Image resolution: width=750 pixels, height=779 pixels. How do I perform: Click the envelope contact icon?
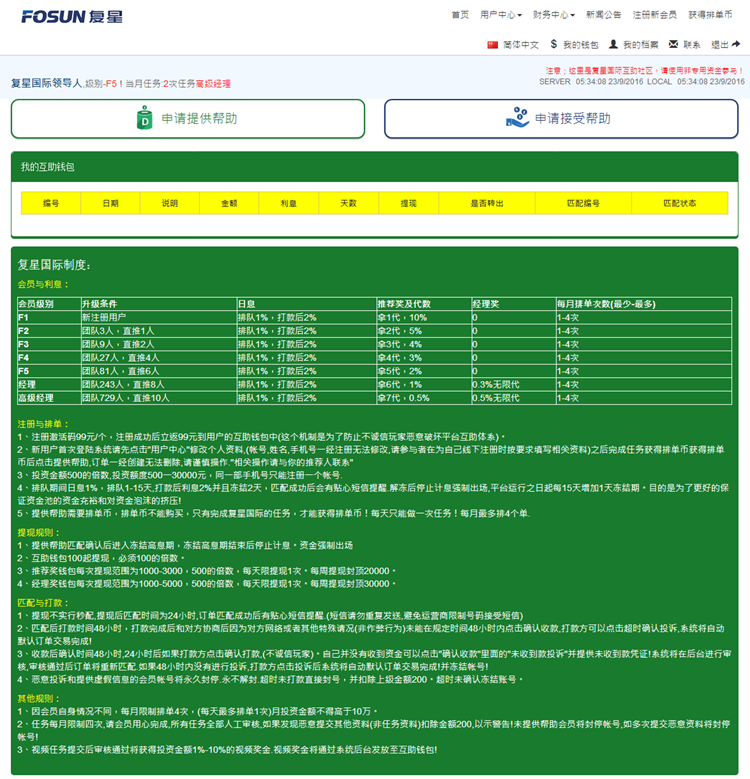(x=673, y=44)
